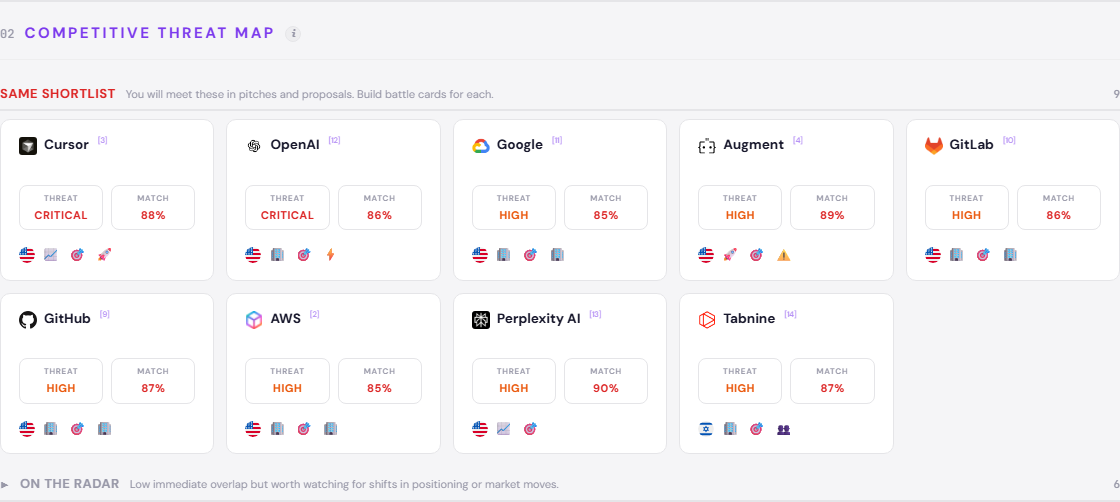Click the lightning bolt icon on OpenAI card
Screen dimensions: 1120x502
(330, 255)
